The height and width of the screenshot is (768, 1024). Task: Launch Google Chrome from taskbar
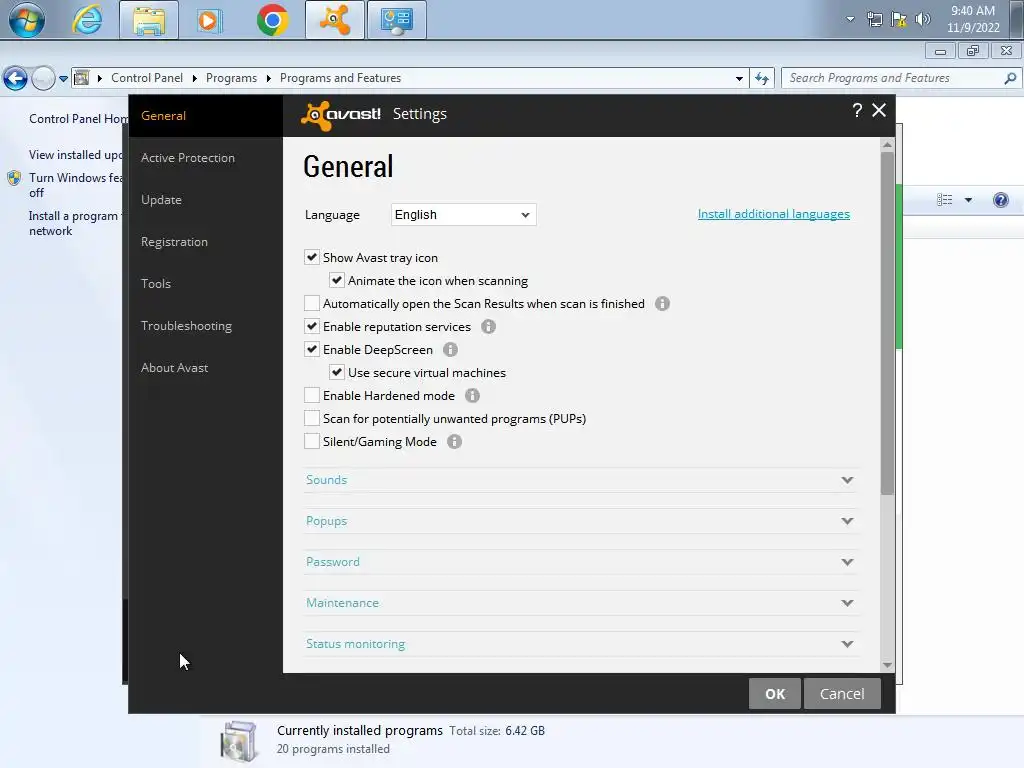point(272,20)
